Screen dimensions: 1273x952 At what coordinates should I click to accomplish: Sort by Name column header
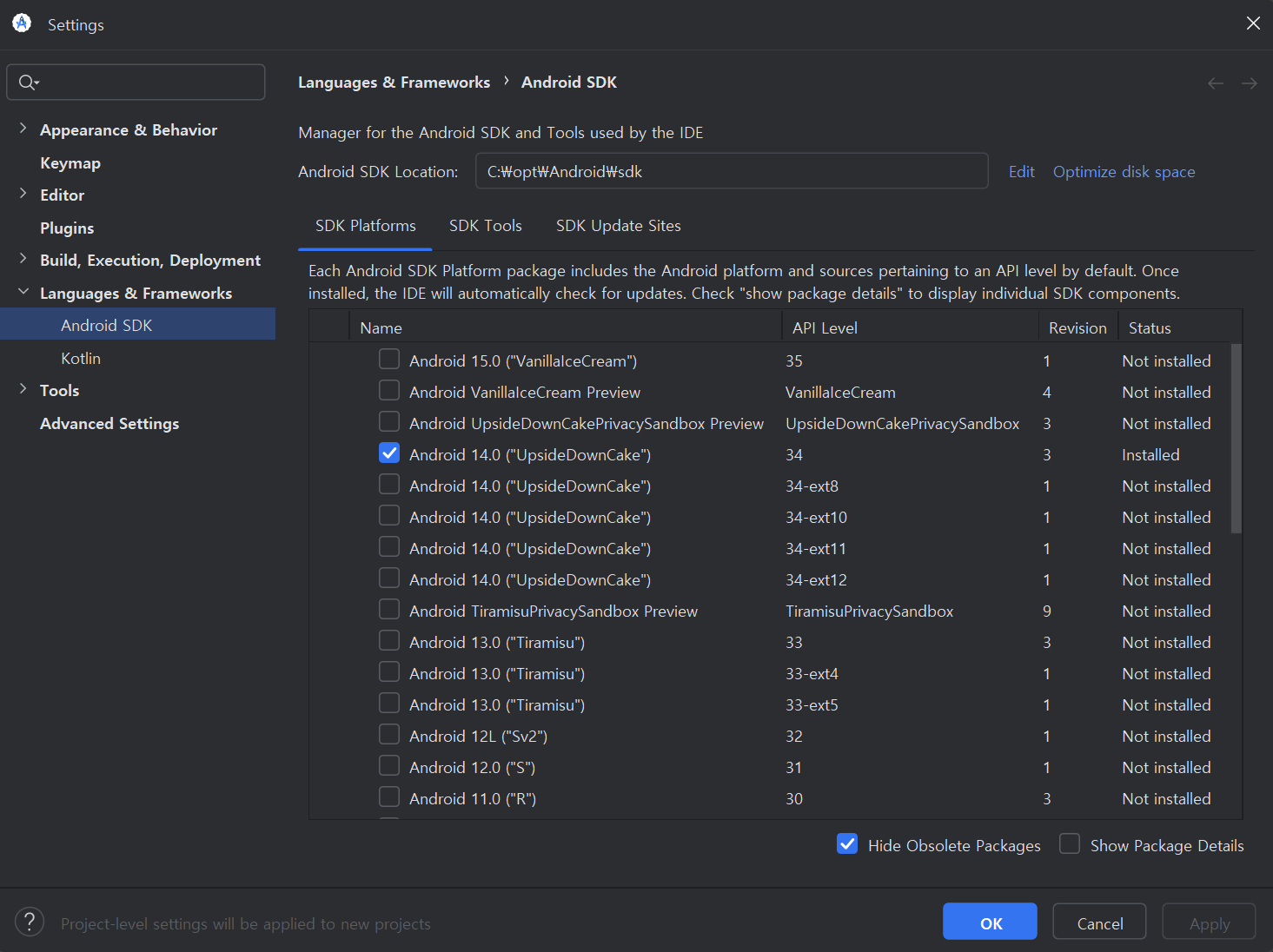click(x=566, y=327)
